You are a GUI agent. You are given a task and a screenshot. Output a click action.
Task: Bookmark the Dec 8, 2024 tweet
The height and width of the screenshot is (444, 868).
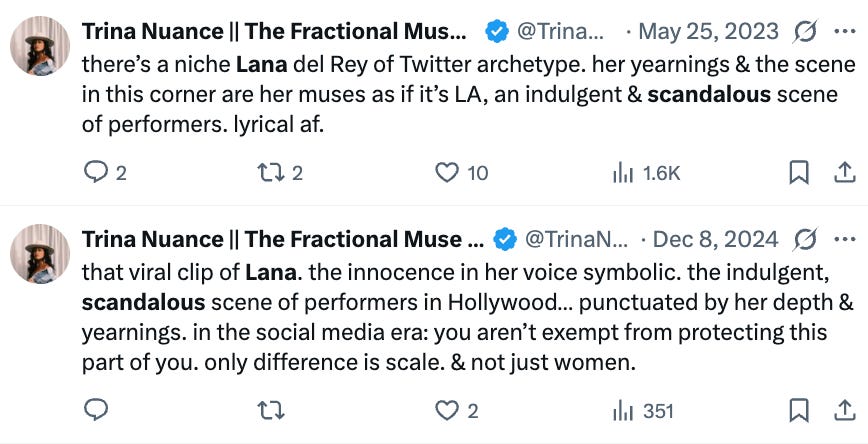tap(799, 410)
